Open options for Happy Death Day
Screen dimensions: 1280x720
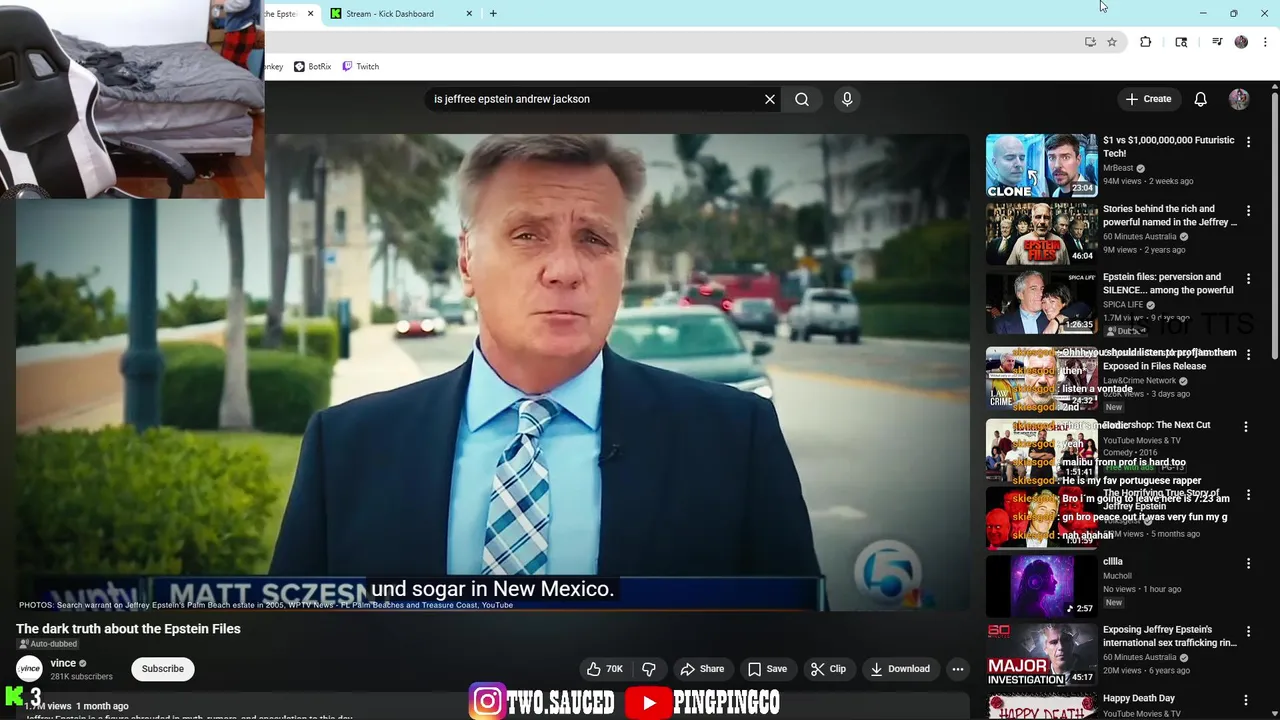(x=1246, y=700)
